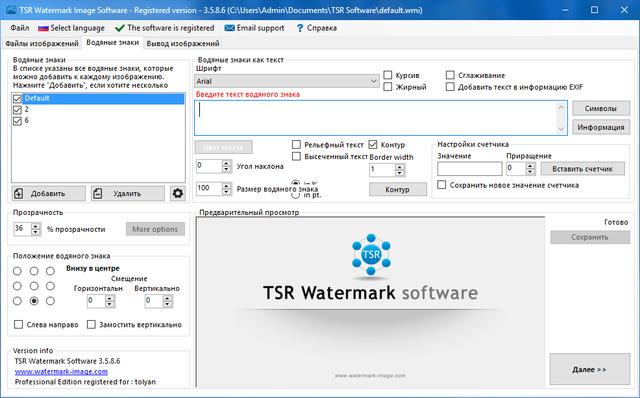Enable Замостить вертикально checkbox
The height and width of the screenshot is (398, 640).
point(91,325)
